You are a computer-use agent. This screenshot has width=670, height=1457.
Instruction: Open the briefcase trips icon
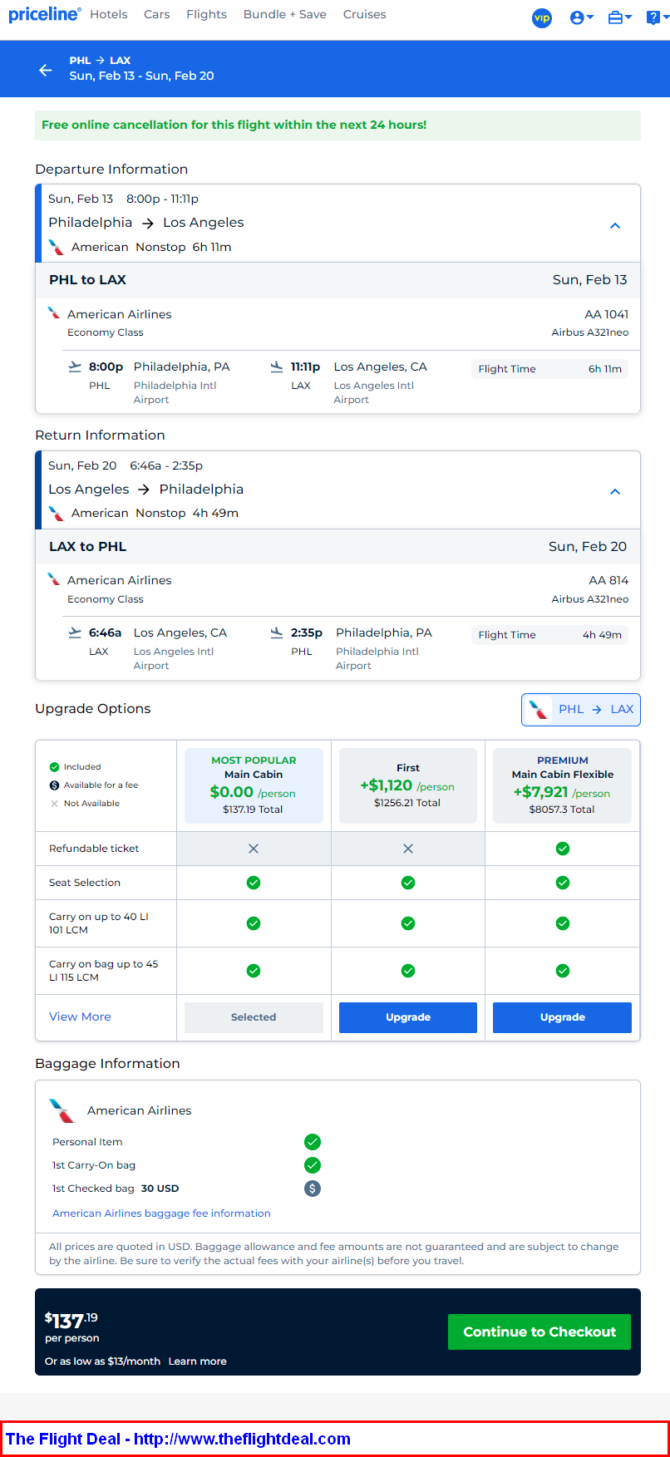click(x=620, y=18)
